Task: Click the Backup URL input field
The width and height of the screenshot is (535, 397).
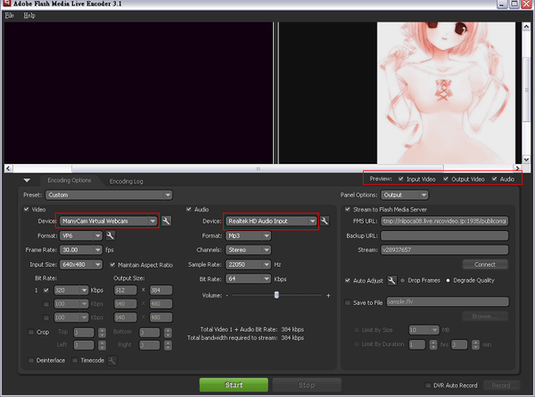Action: pyautogui.click(x=444, y=236)
